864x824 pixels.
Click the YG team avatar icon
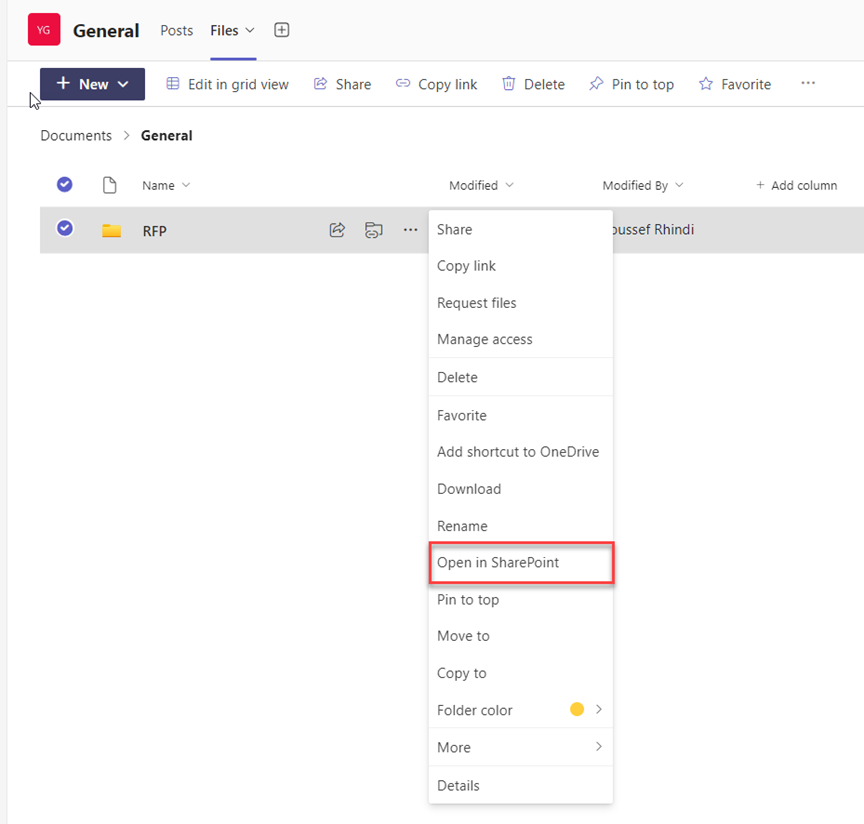[44, 30]
